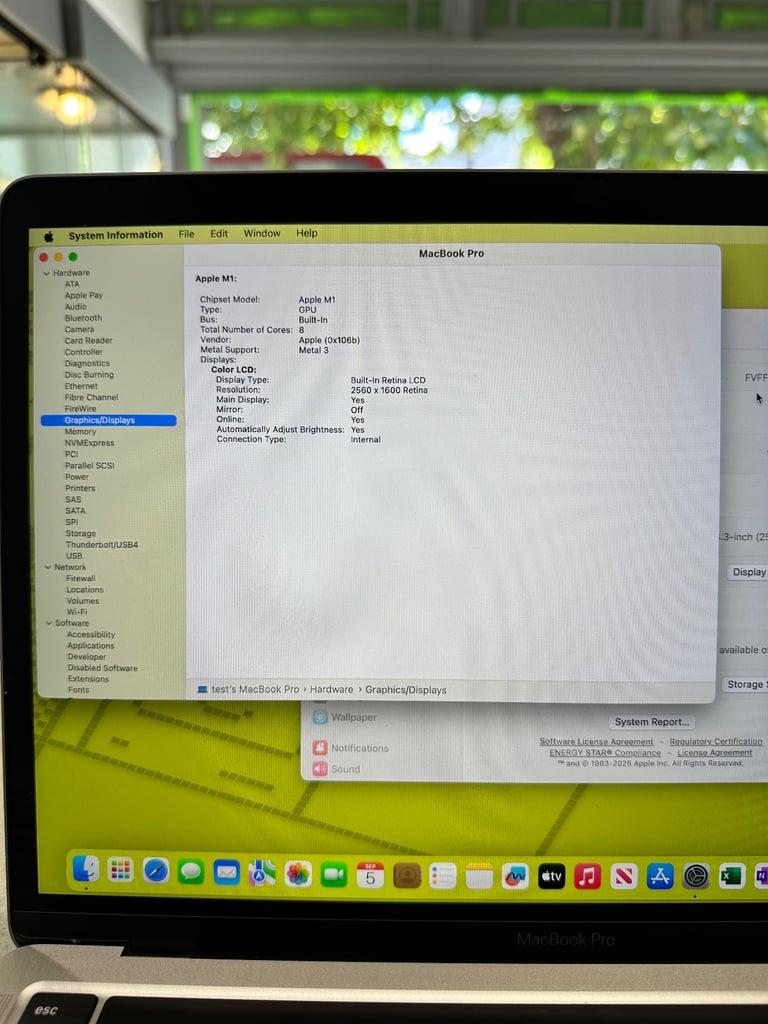This screenshot has width=768, height=1024.
Task: Select USB in the sidebar
Action: click(x=74, y=556)
